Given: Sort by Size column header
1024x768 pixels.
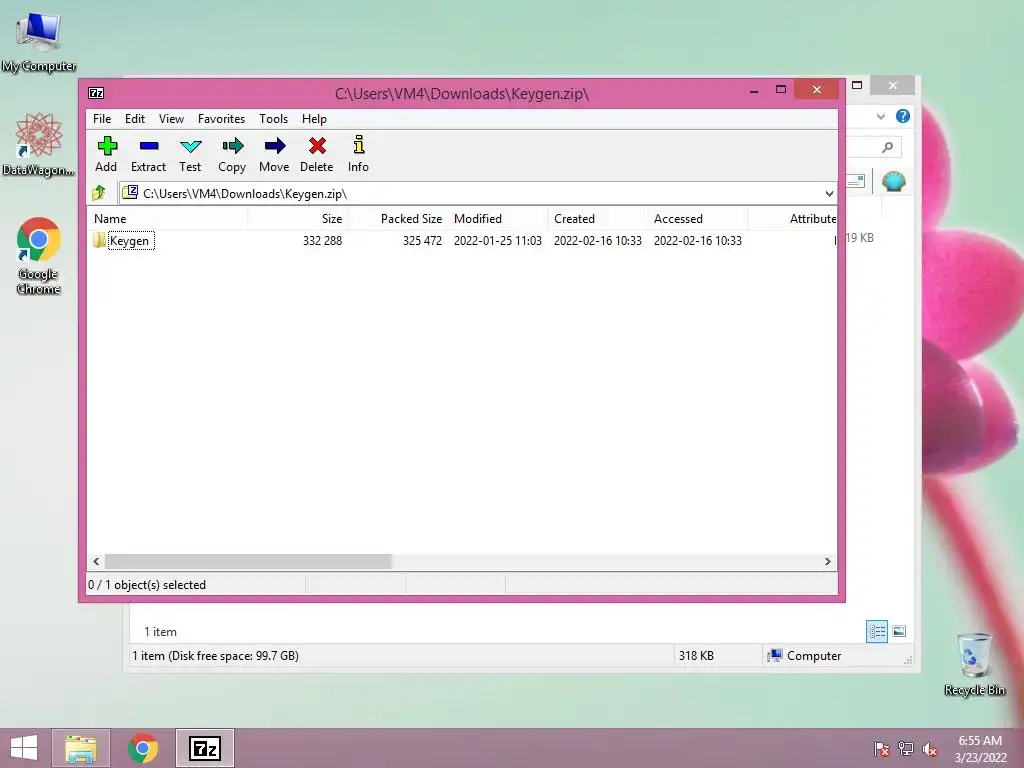Looking at the screenshot, I should tap(297, 219).
